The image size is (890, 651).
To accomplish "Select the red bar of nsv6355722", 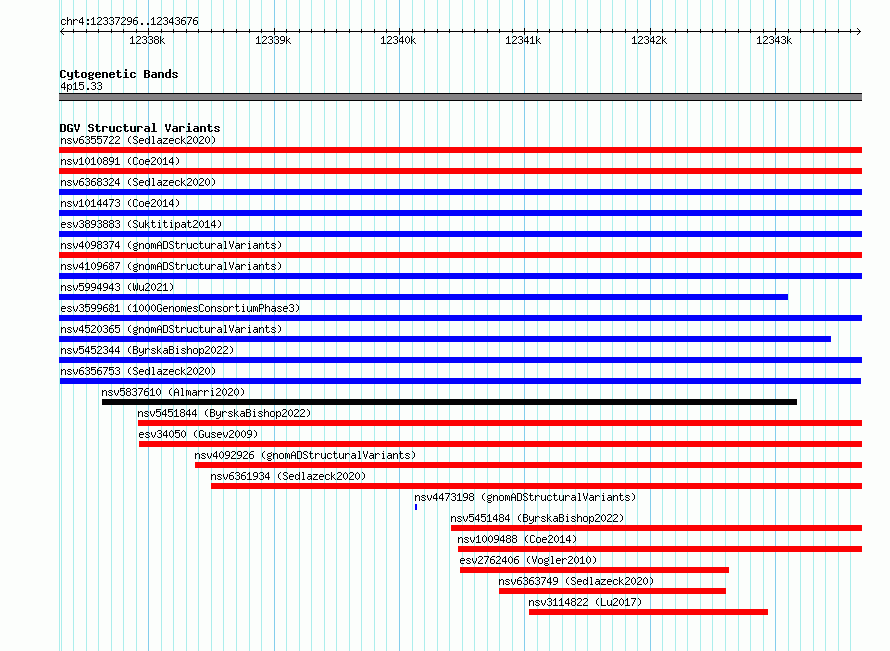I will tap(460, 150).
